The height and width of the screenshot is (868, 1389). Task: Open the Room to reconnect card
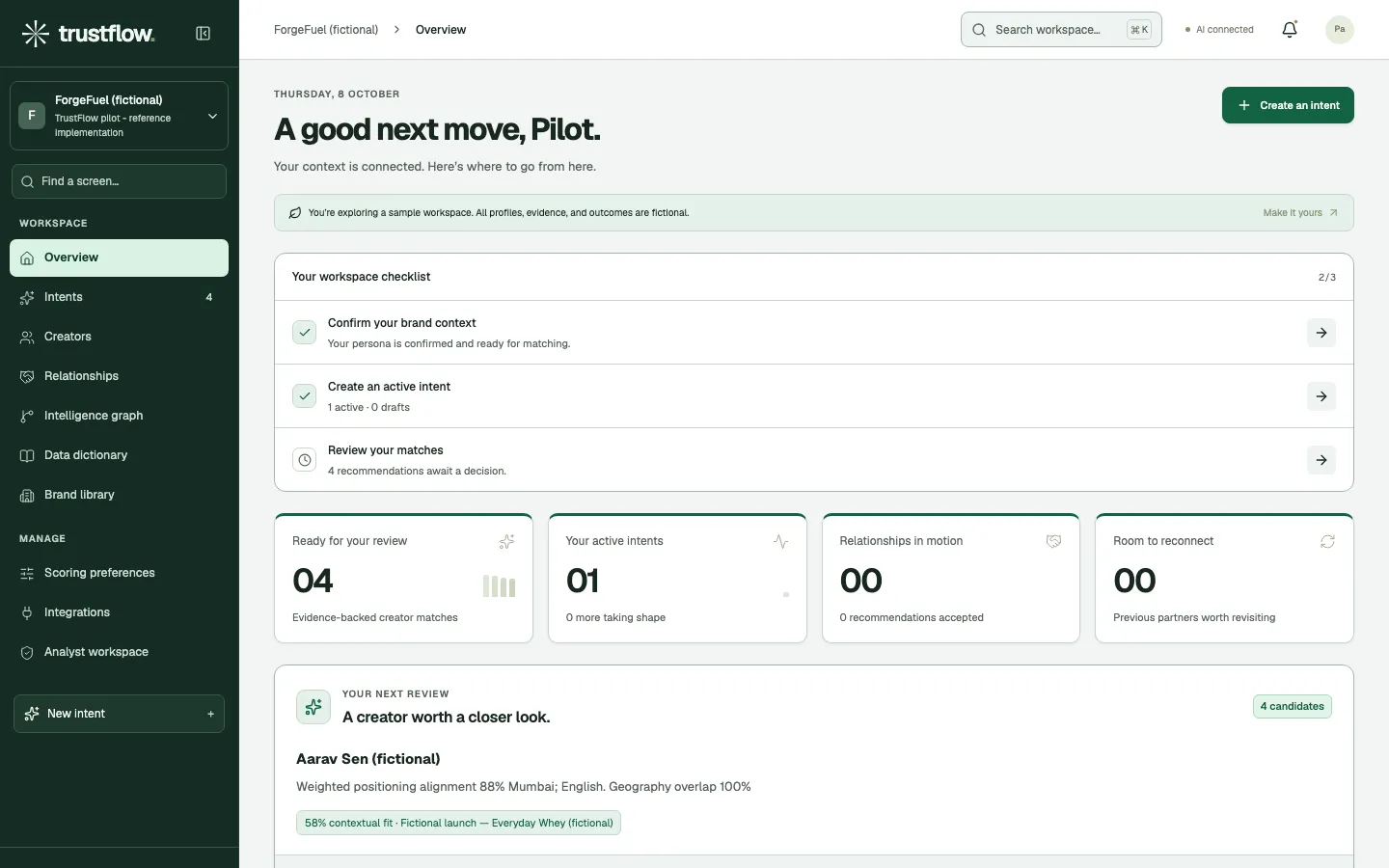point(1224,578)
